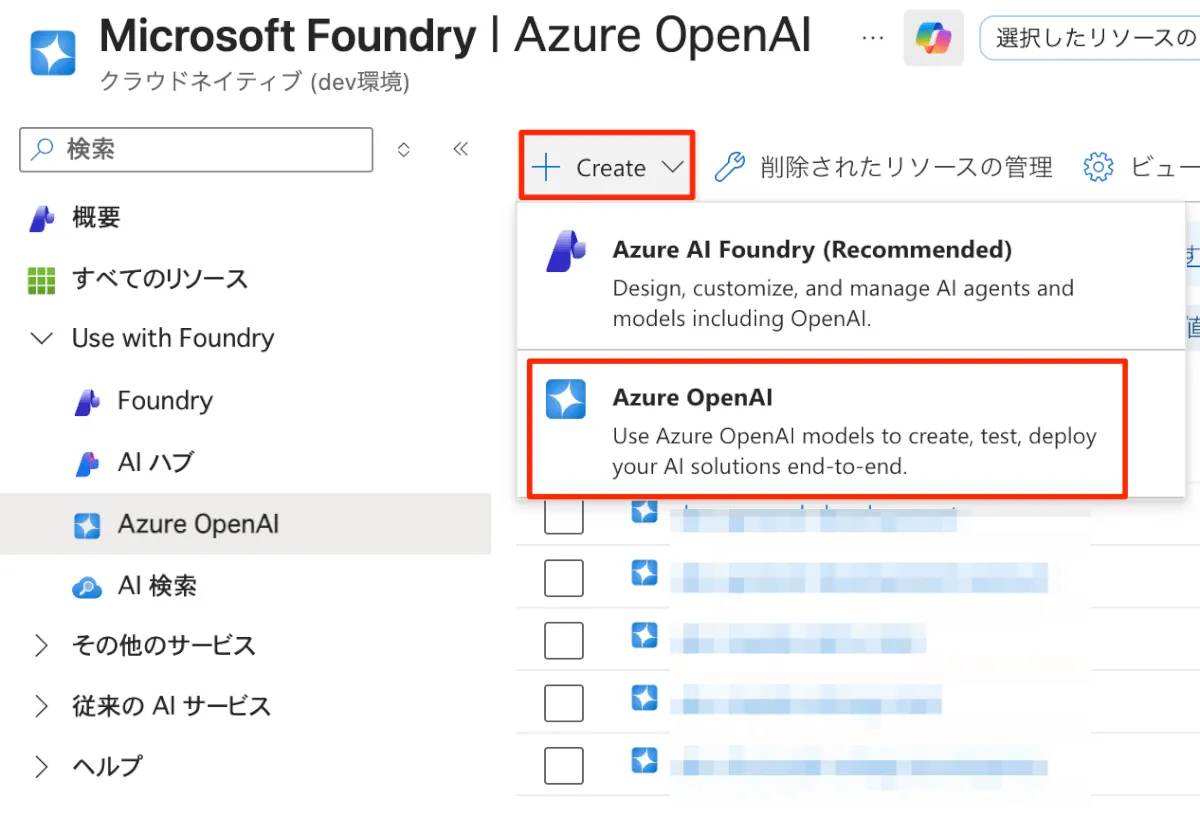Open the 概要 overview page
The width and height of the screenshot is (1200, 836).
(96, 218)
